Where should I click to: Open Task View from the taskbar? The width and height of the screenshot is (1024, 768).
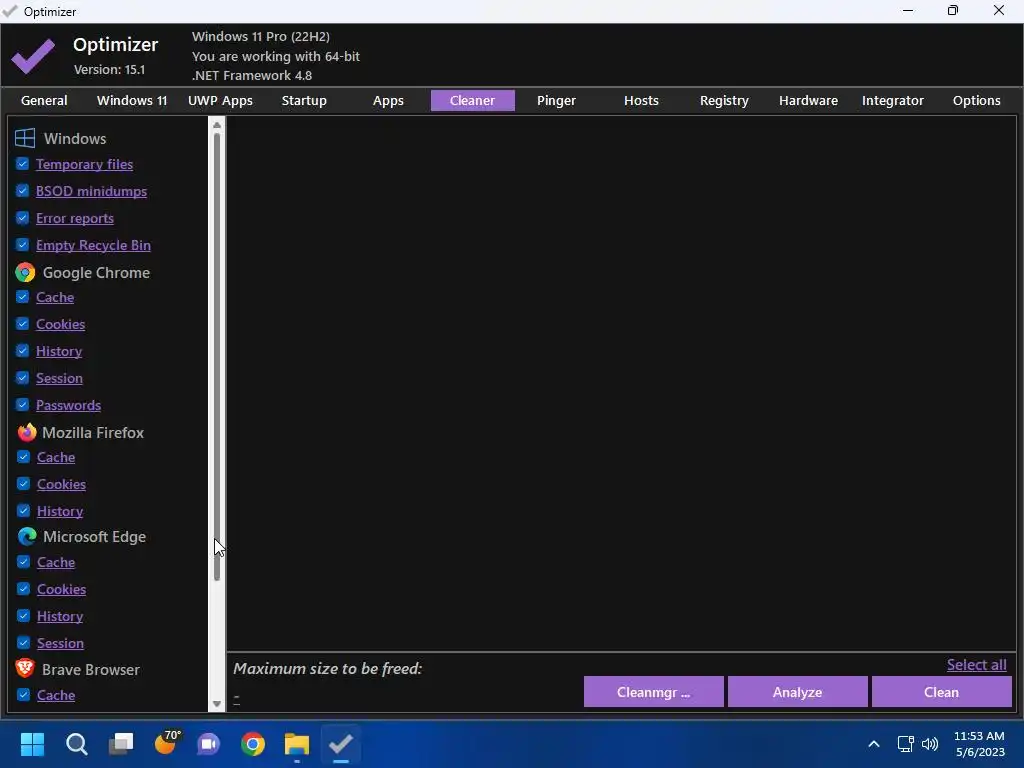pyautogui.click(x=121, y=744)
